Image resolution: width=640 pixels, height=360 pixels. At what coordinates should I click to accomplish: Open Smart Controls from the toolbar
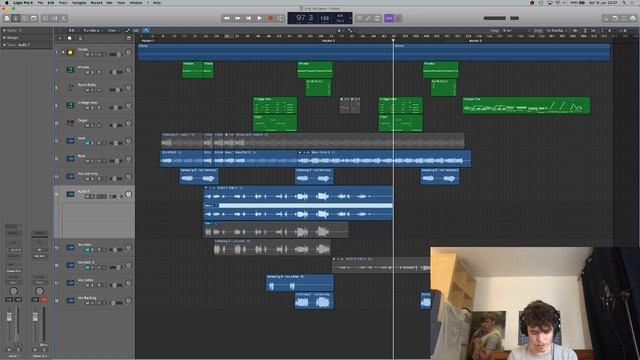point(45,18)
